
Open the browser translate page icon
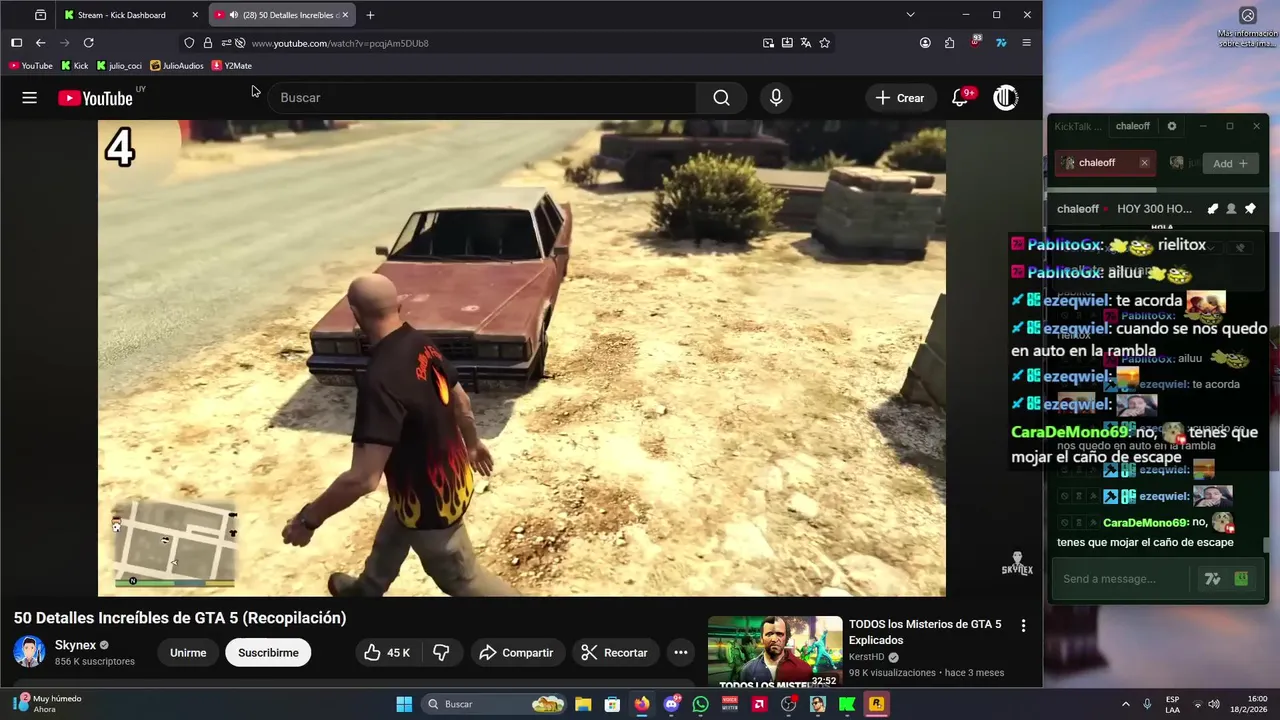(x=806, y=43)
